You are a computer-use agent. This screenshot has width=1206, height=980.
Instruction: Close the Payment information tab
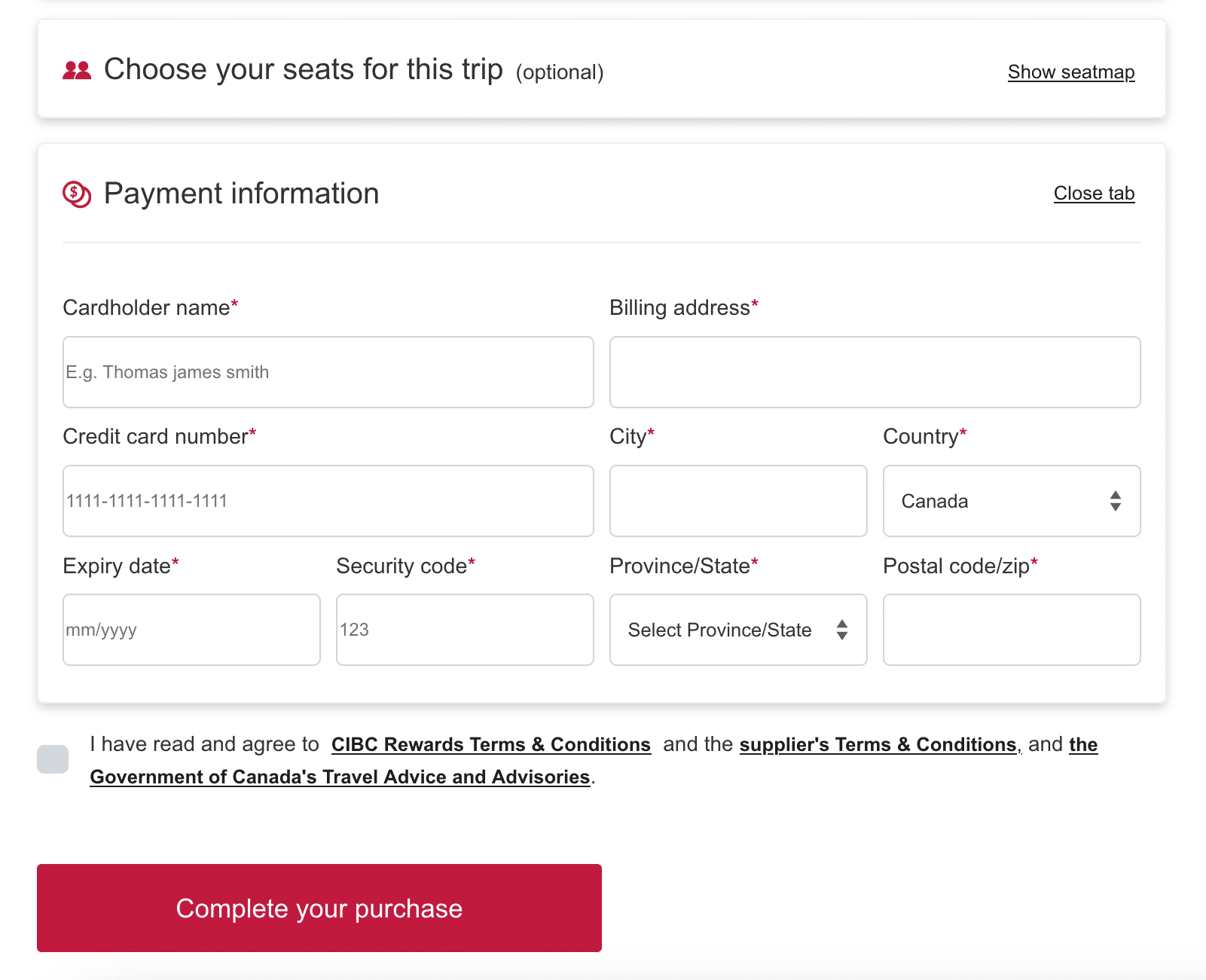coord(1094,194)
